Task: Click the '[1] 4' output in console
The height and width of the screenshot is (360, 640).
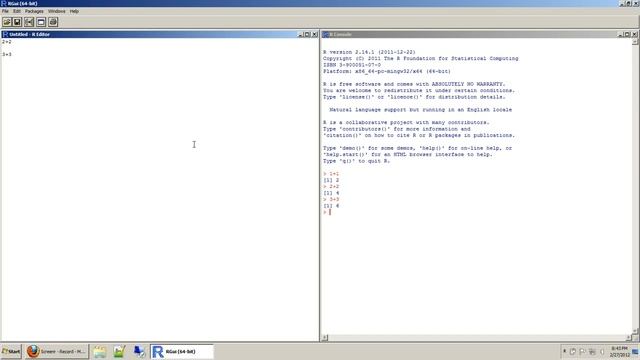Action: point(331,193)
